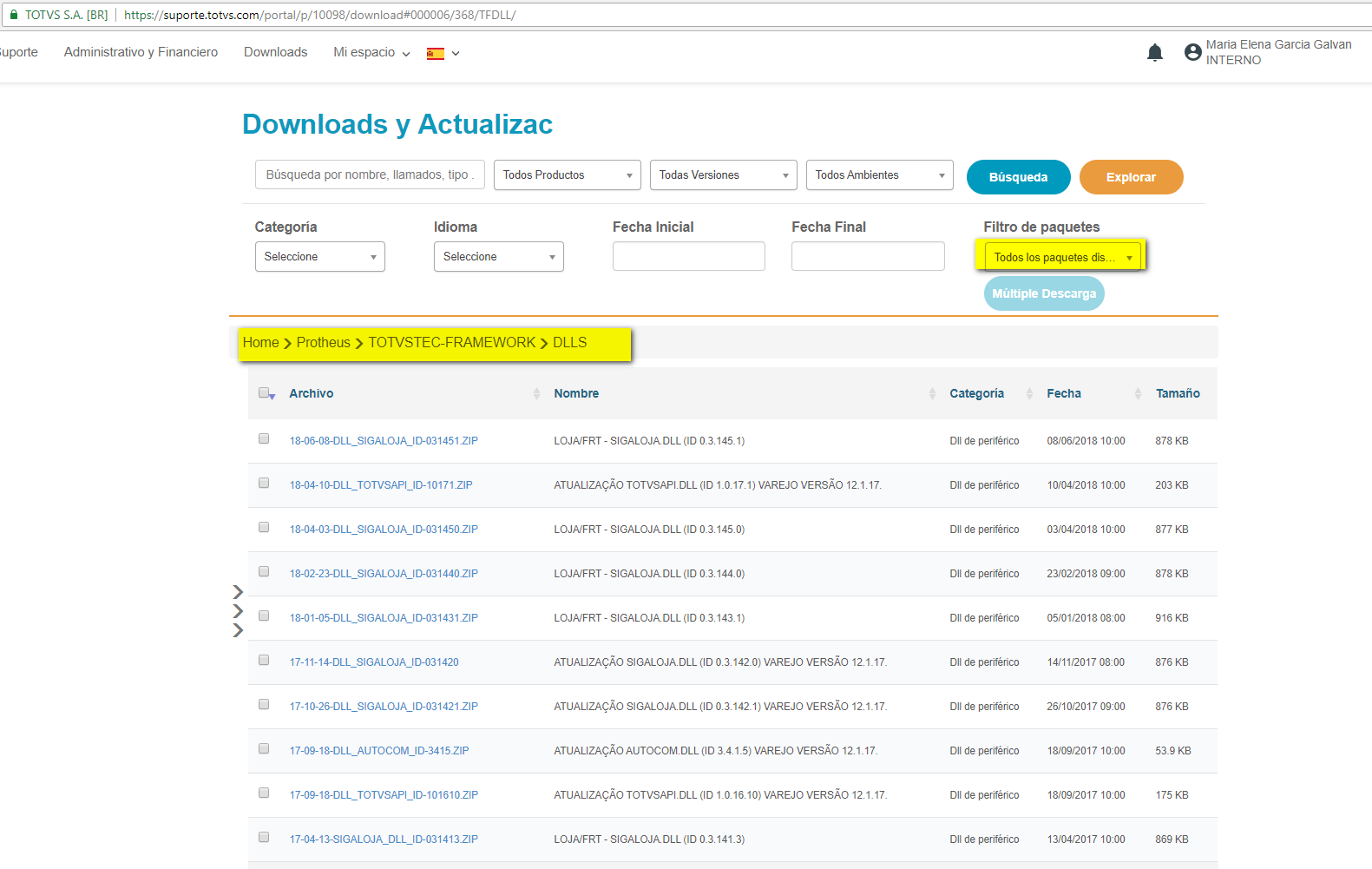The height and width of the screenshot is (869, 1372).
Task: Open the Suporte menu item
Action: point(18,52)
